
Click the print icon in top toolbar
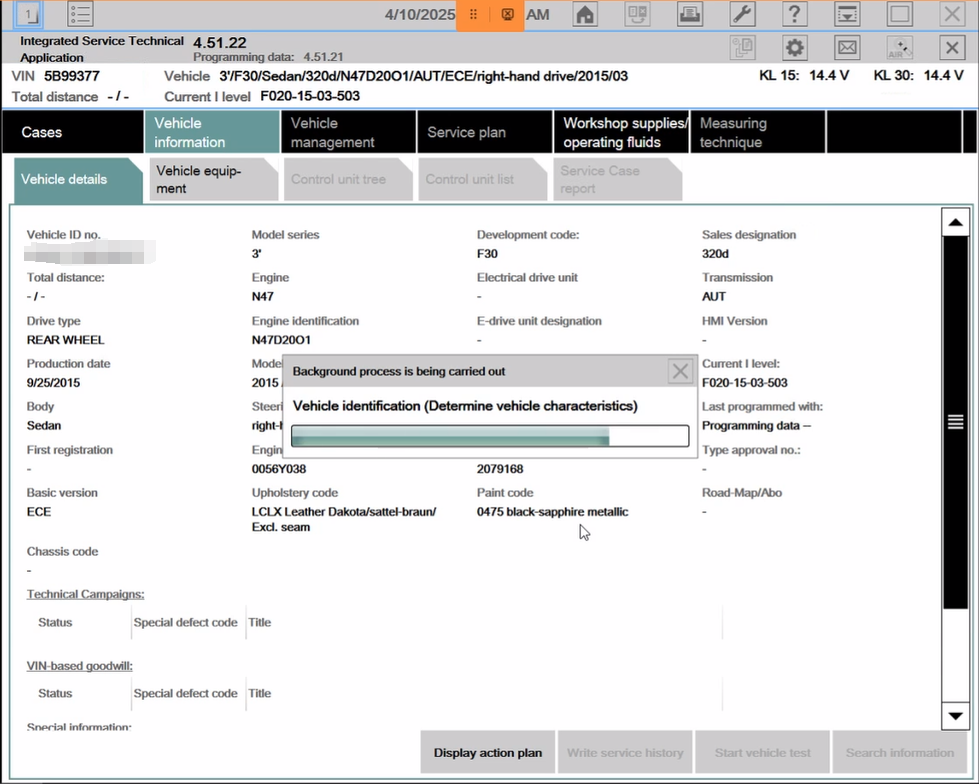tap(690, 15)
